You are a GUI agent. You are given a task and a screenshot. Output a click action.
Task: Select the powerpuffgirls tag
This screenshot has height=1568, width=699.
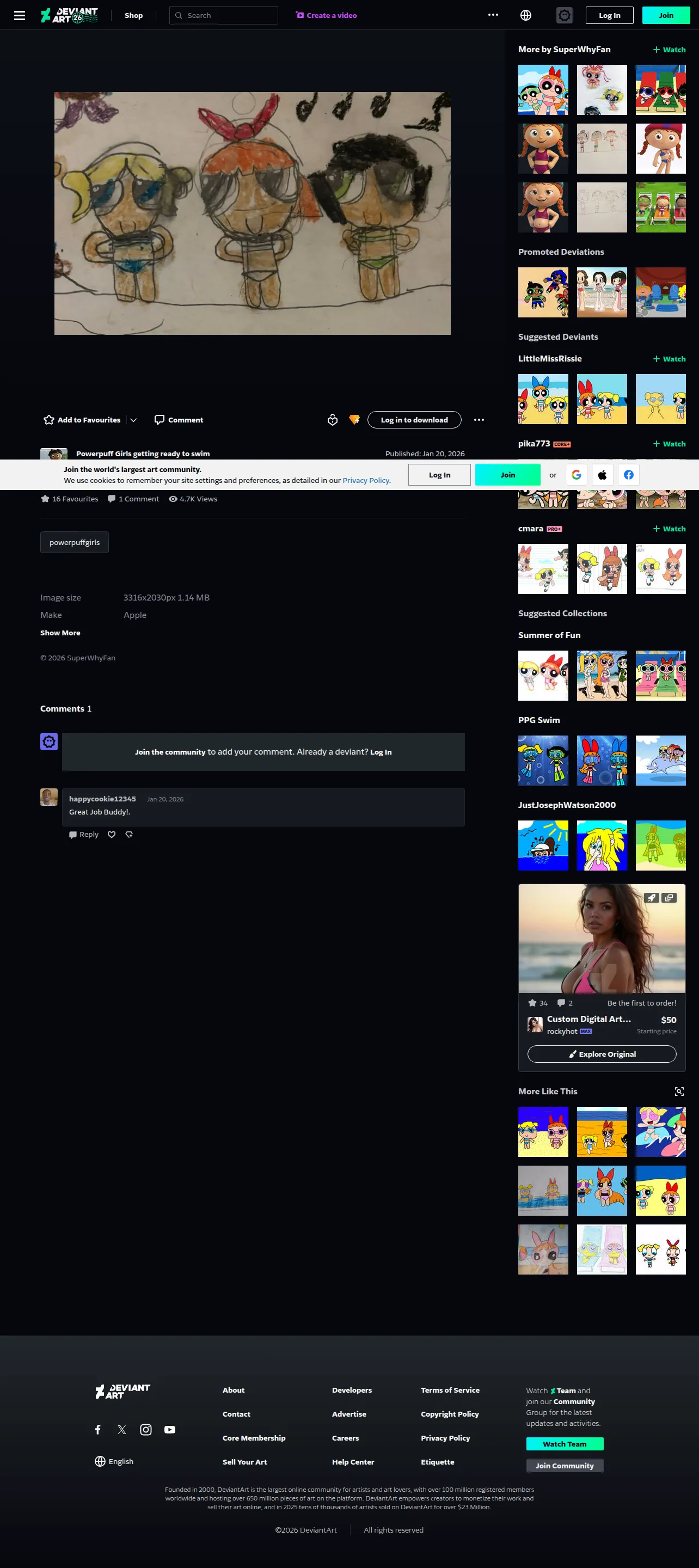tap(74, 542)
